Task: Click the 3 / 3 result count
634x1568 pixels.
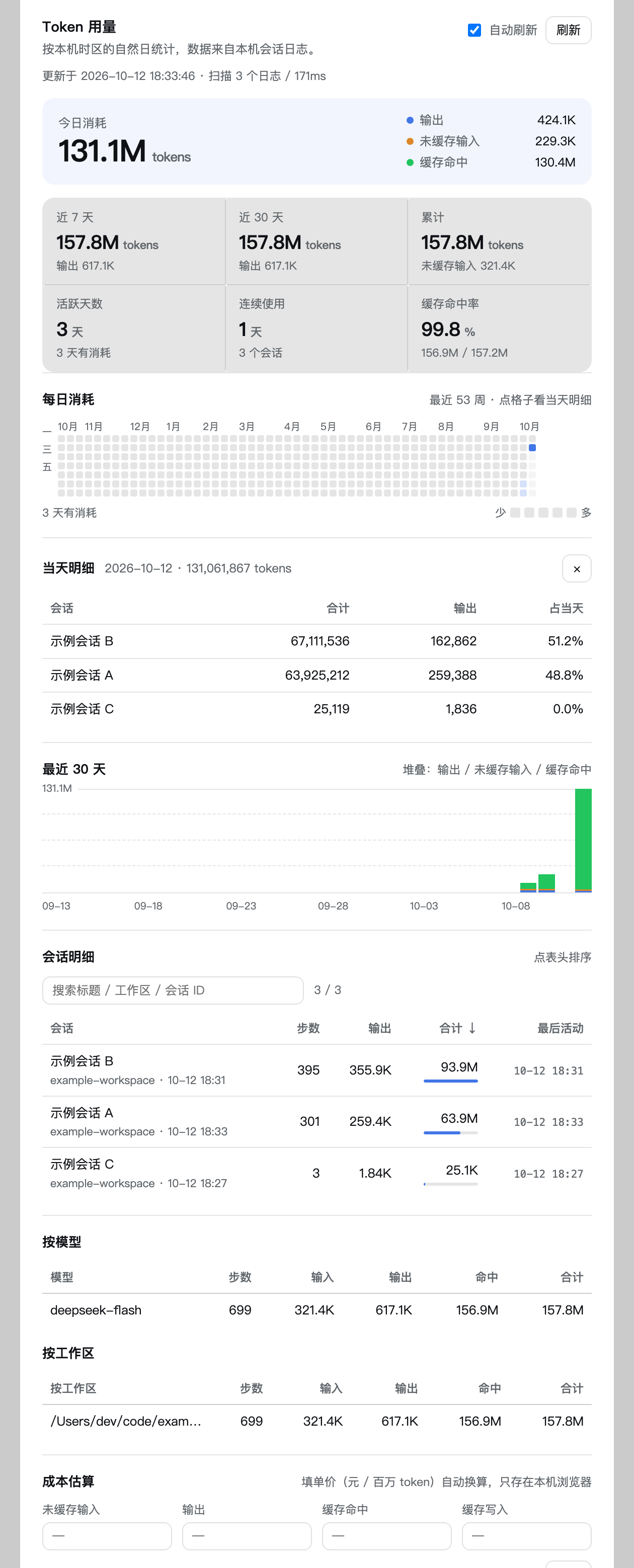Action: point(327,991)
